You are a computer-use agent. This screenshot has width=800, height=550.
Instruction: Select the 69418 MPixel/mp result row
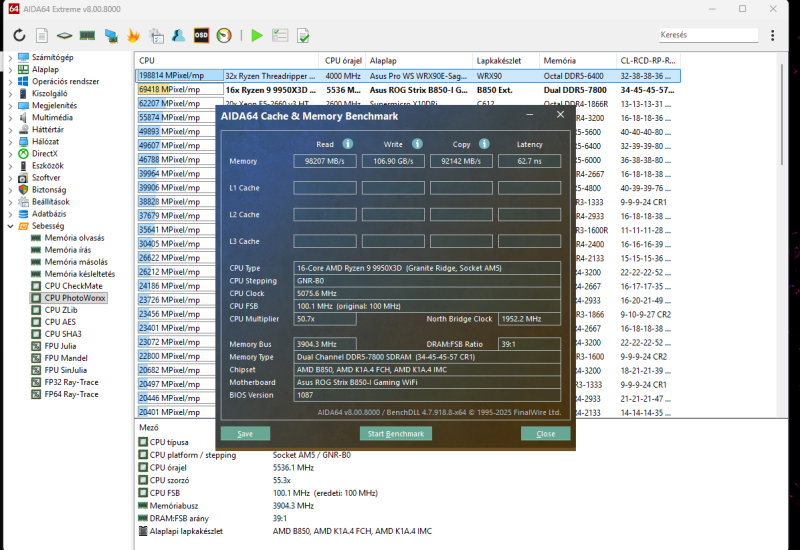click(x=408, y=90)
